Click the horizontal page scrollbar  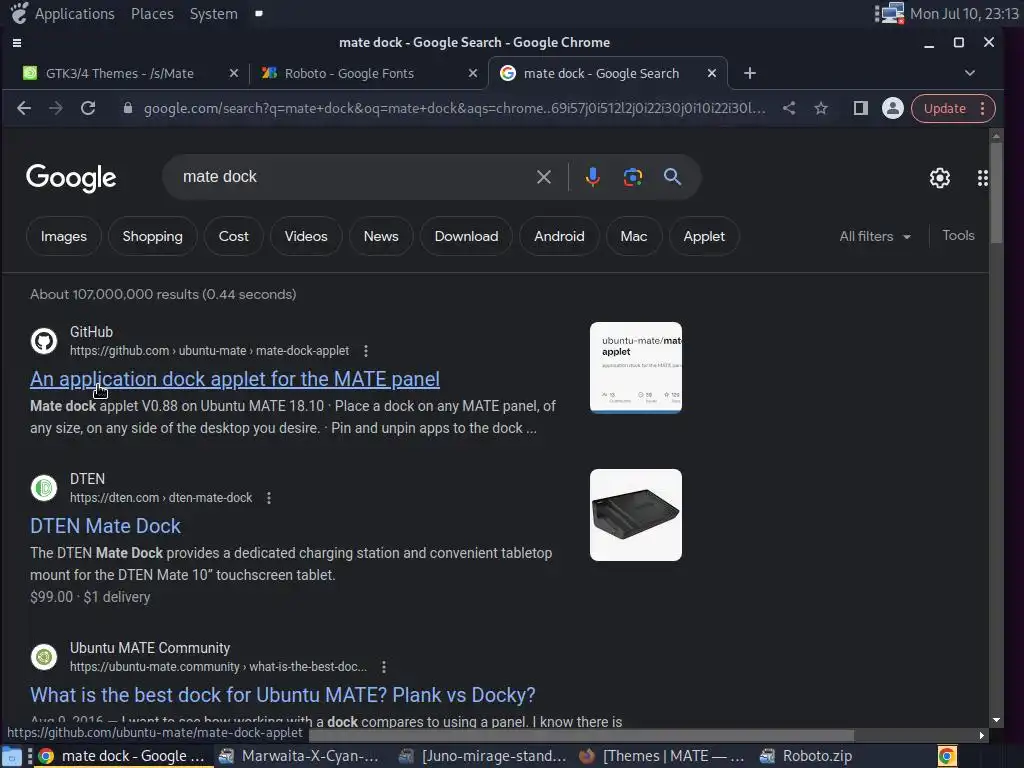[x=581, y=735]
